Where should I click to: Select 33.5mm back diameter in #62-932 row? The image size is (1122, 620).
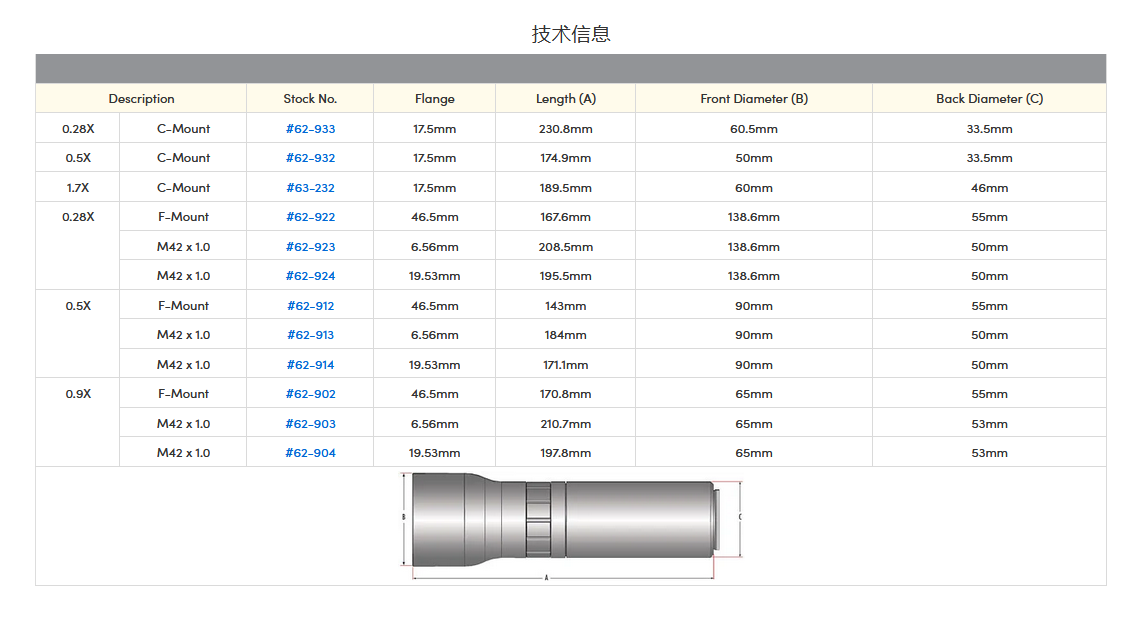pyautogui.click(x=990, y=158)
